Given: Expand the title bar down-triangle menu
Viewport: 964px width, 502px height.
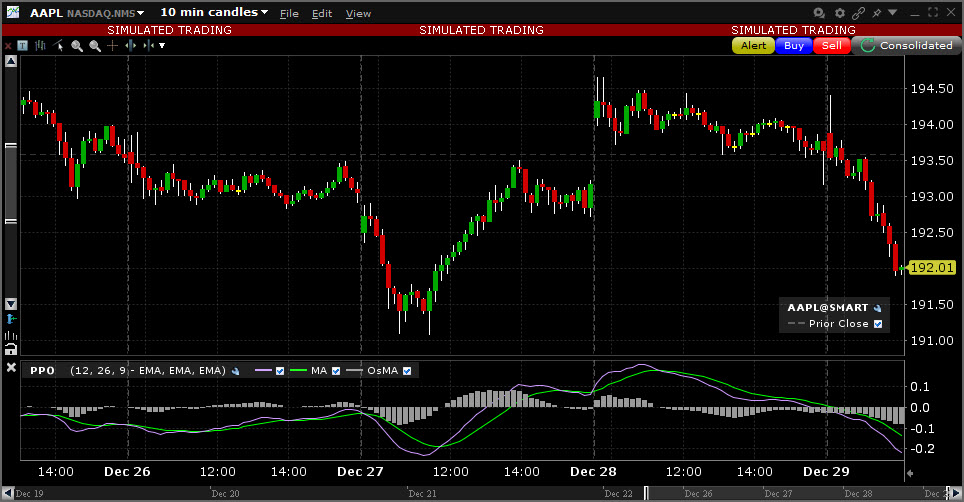Looking at the screenshot, I should tap(893, 12).
